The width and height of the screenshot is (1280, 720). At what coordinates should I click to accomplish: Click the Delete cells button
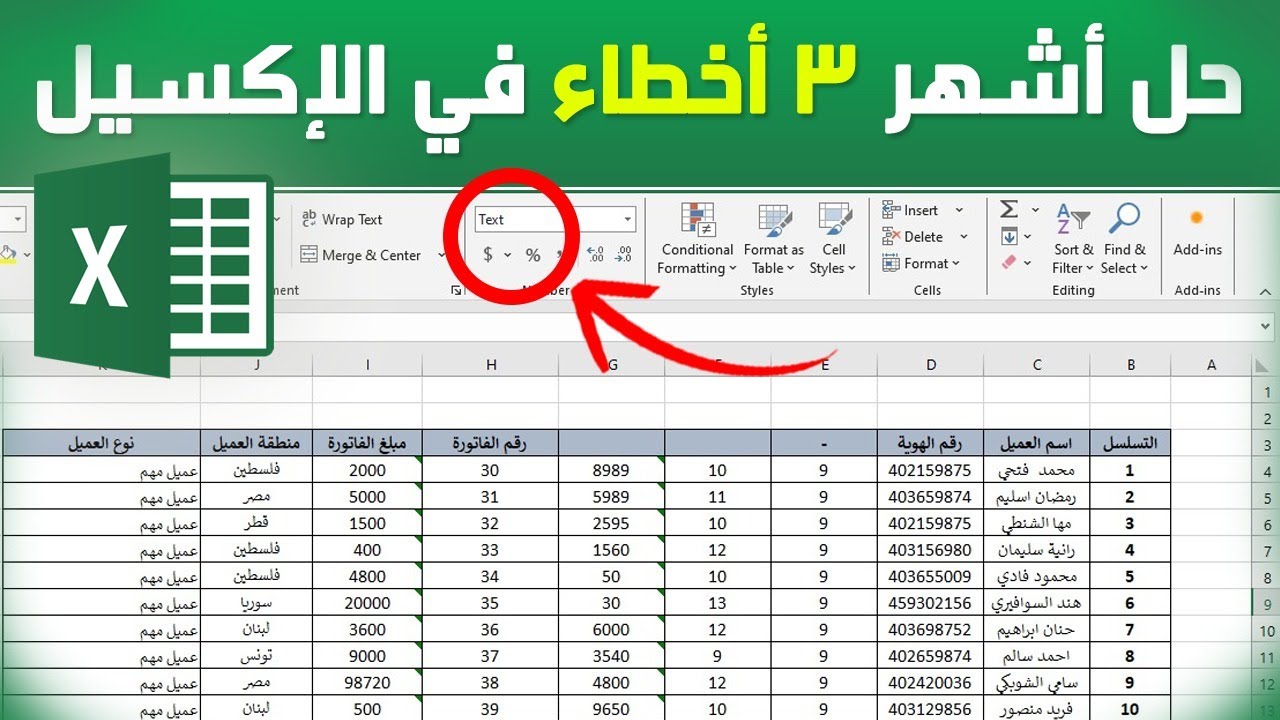[914, 237]
